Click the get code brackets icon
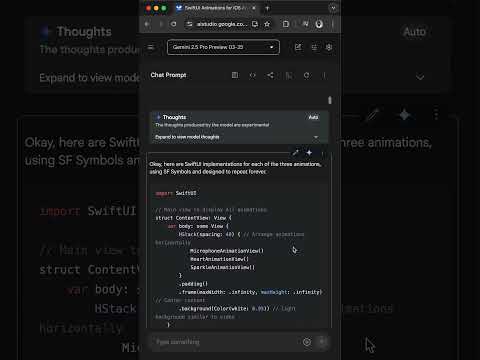The height and width of the screenshot is (360, 480). [253, 75]
